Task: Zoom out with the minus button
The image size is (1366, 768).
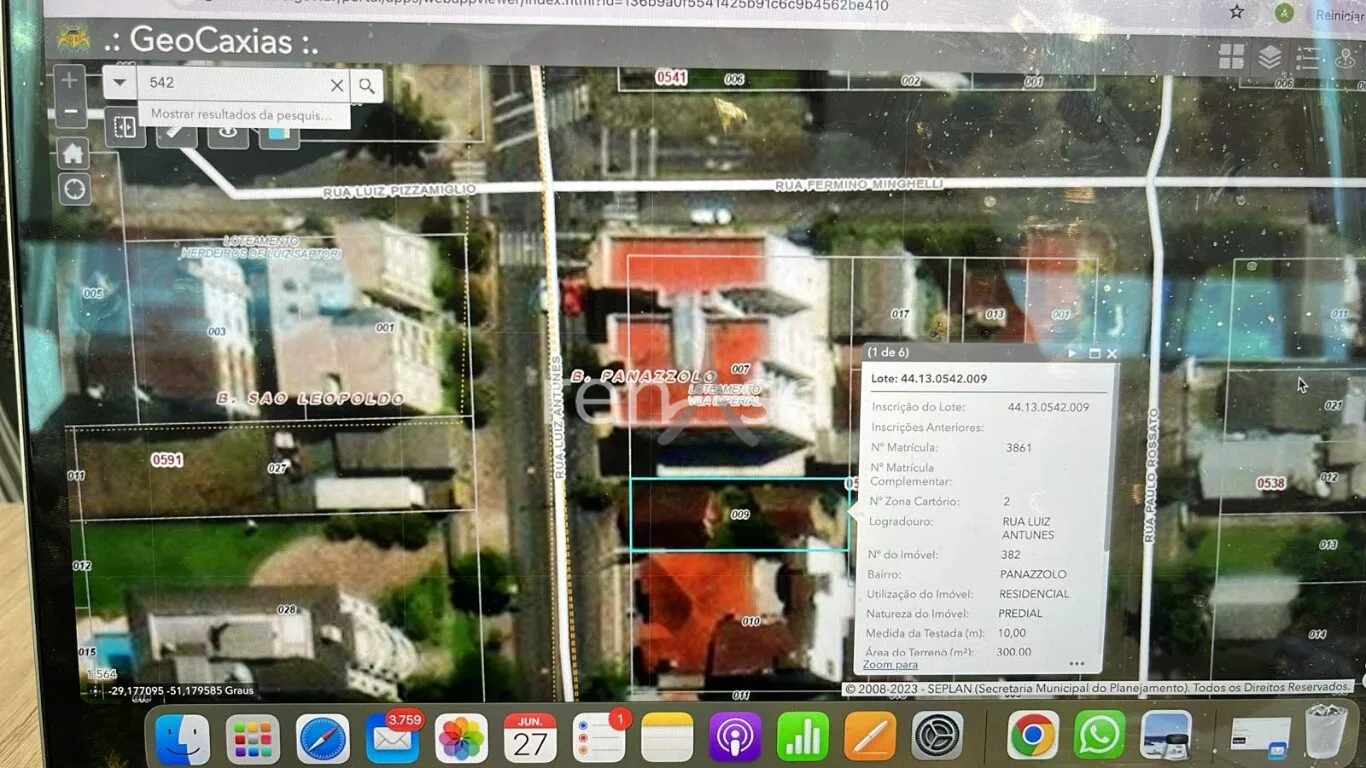Action: 69,111
